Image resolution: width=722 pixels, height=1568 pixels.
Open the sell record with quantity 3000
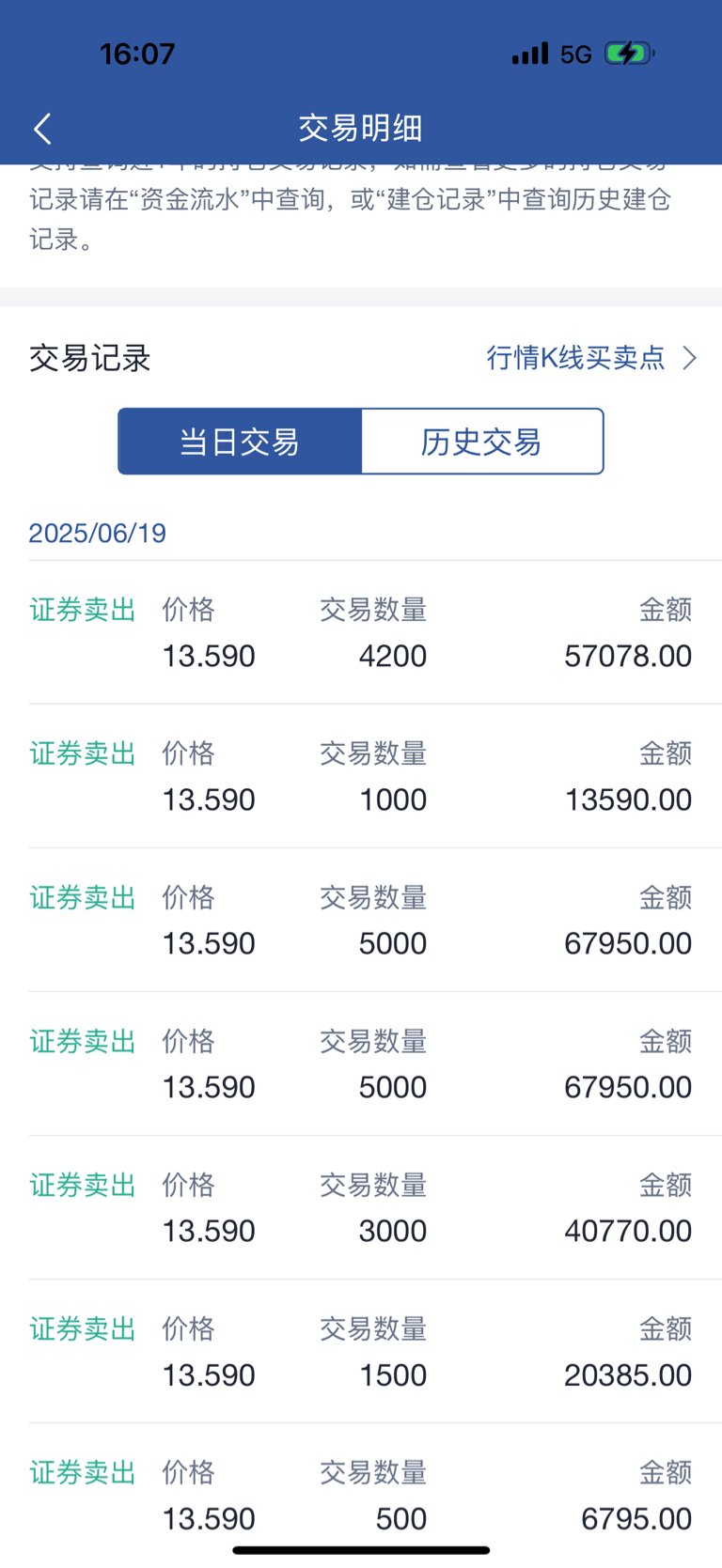[361, 1207]
